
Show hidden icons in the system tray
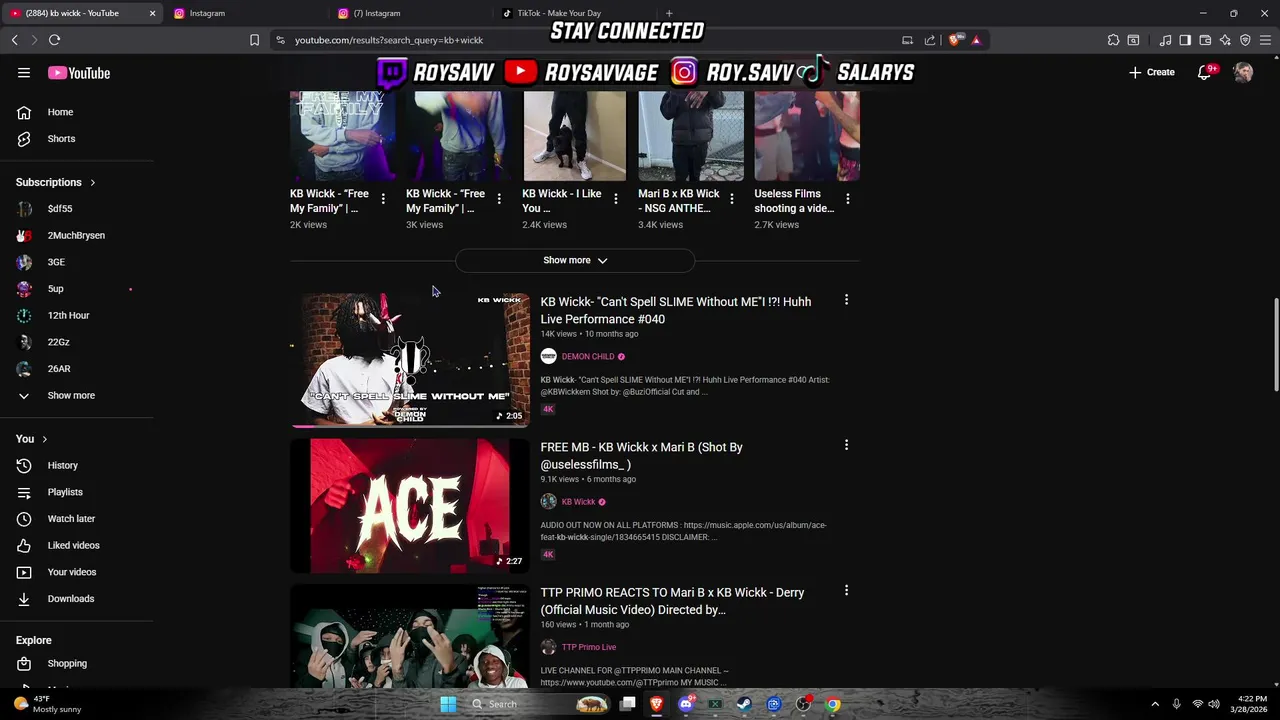click(x=1155, y=704)
